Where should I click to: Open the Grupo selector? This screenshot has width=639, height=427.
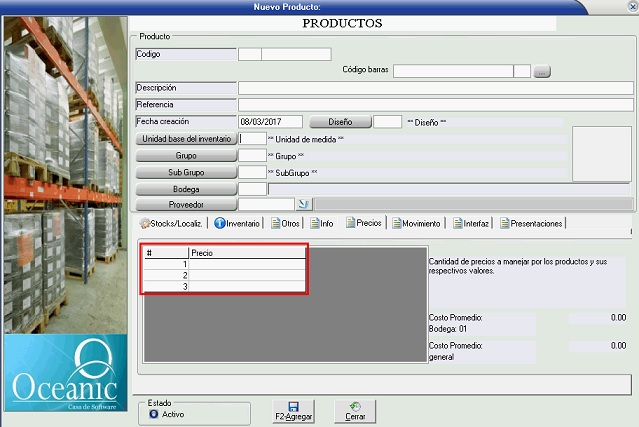click(186, 156)
